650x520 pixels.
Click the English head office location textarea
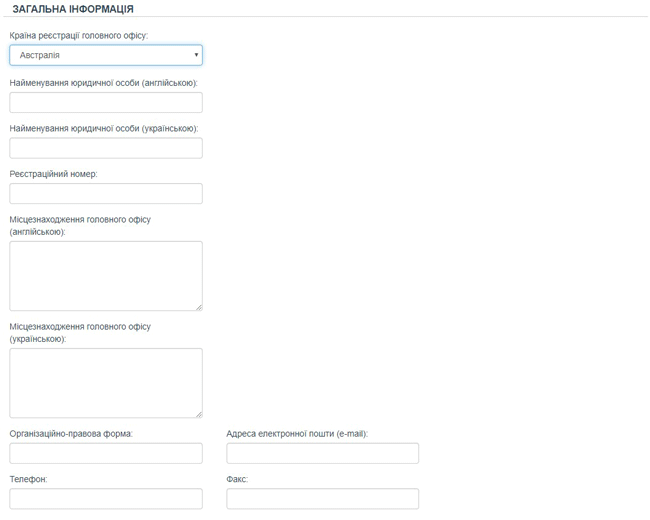[x=106, y=275]
